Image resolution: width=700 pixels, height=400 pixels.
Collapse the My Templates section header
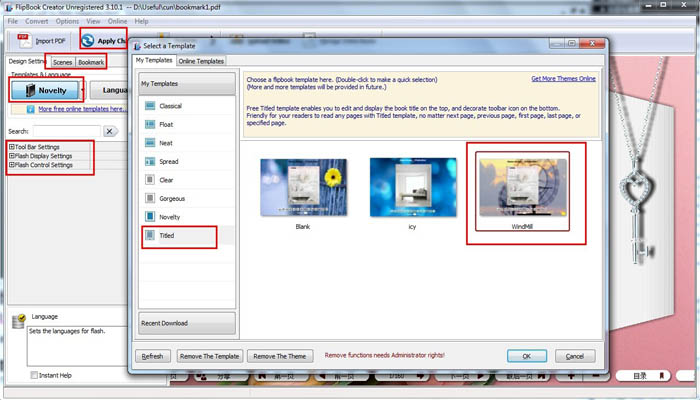[187, 83]
